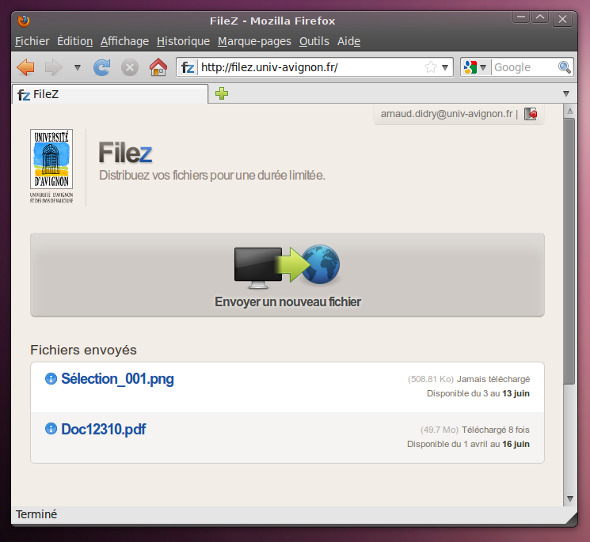Open info icon for Sélection_001.png
The image size is (590, 542).
51,379
